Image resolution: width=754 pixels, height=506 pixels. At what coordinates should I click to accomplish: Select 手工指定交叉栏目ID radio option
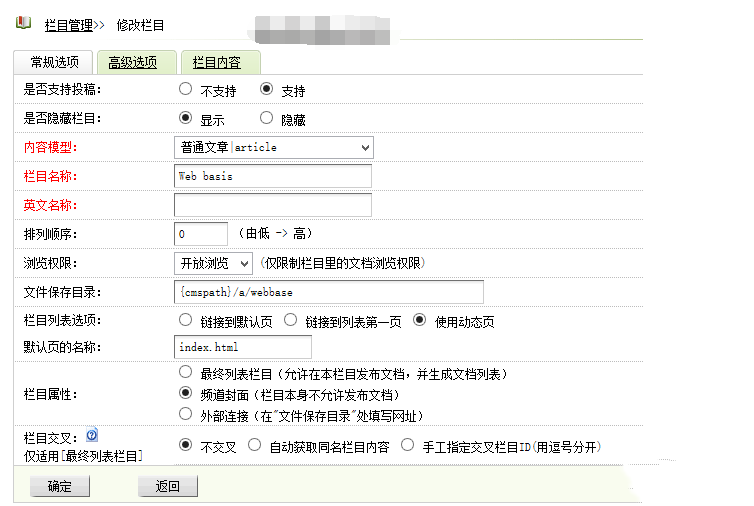click(407, 446)
